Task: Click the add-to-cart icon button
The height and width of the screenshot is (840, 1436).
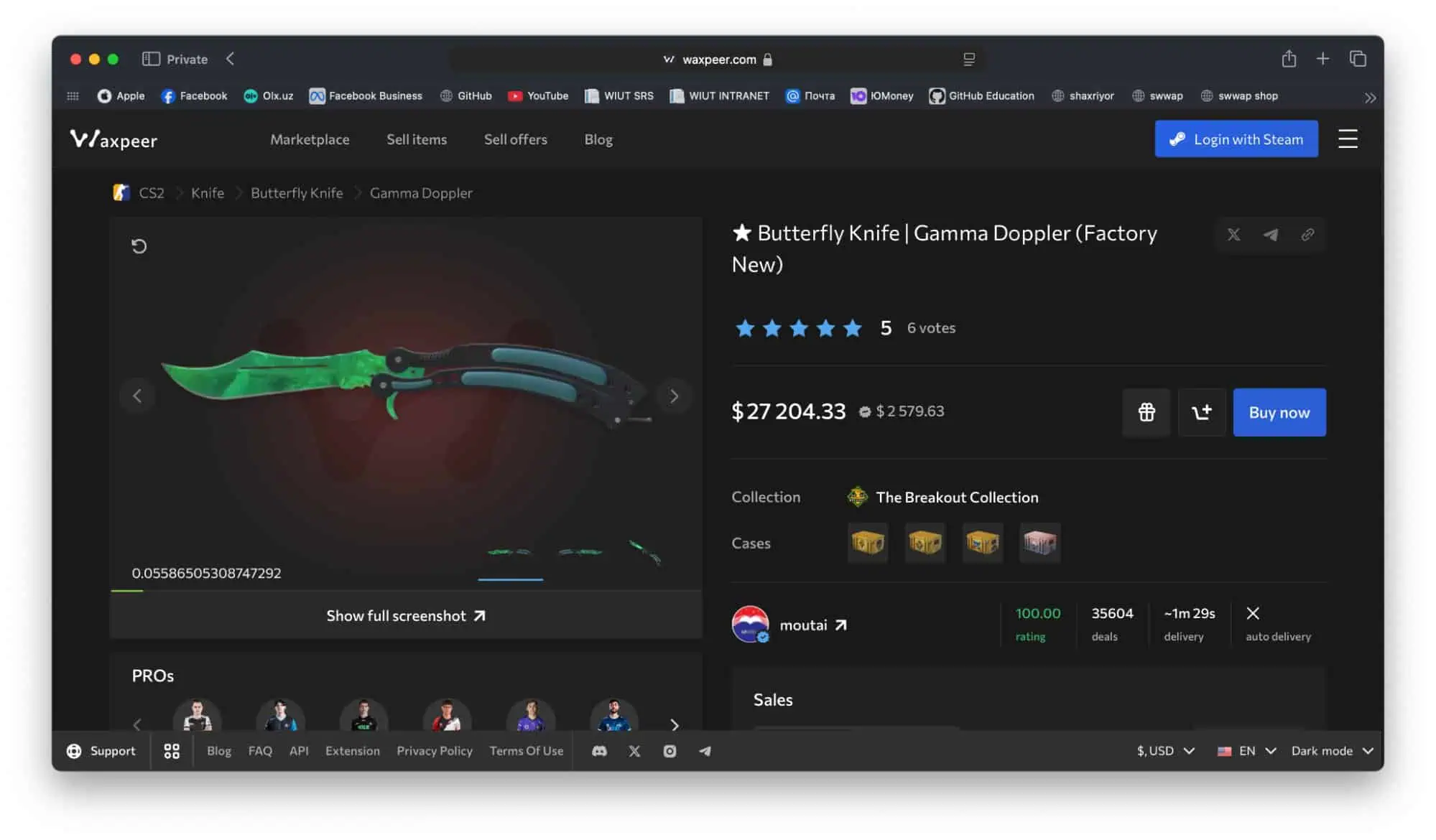Action: click(x=1201, y=412)
